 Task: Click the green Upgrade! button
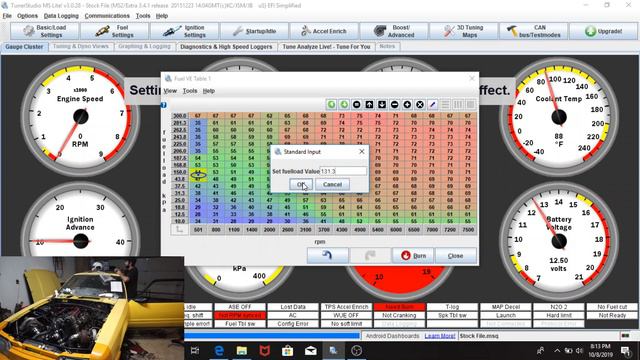(603, 31)
